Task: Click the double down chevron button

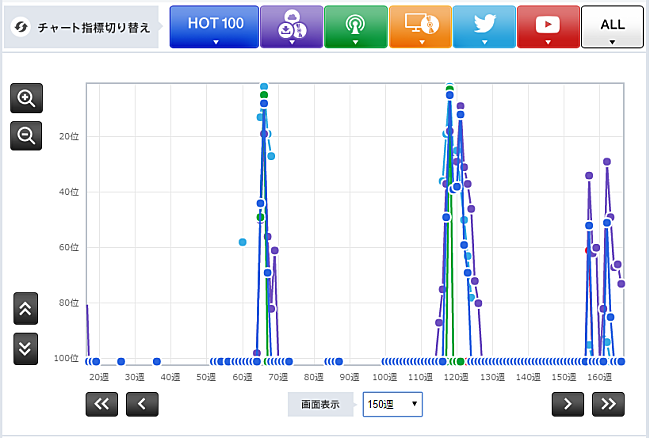Action: point(26,348)
